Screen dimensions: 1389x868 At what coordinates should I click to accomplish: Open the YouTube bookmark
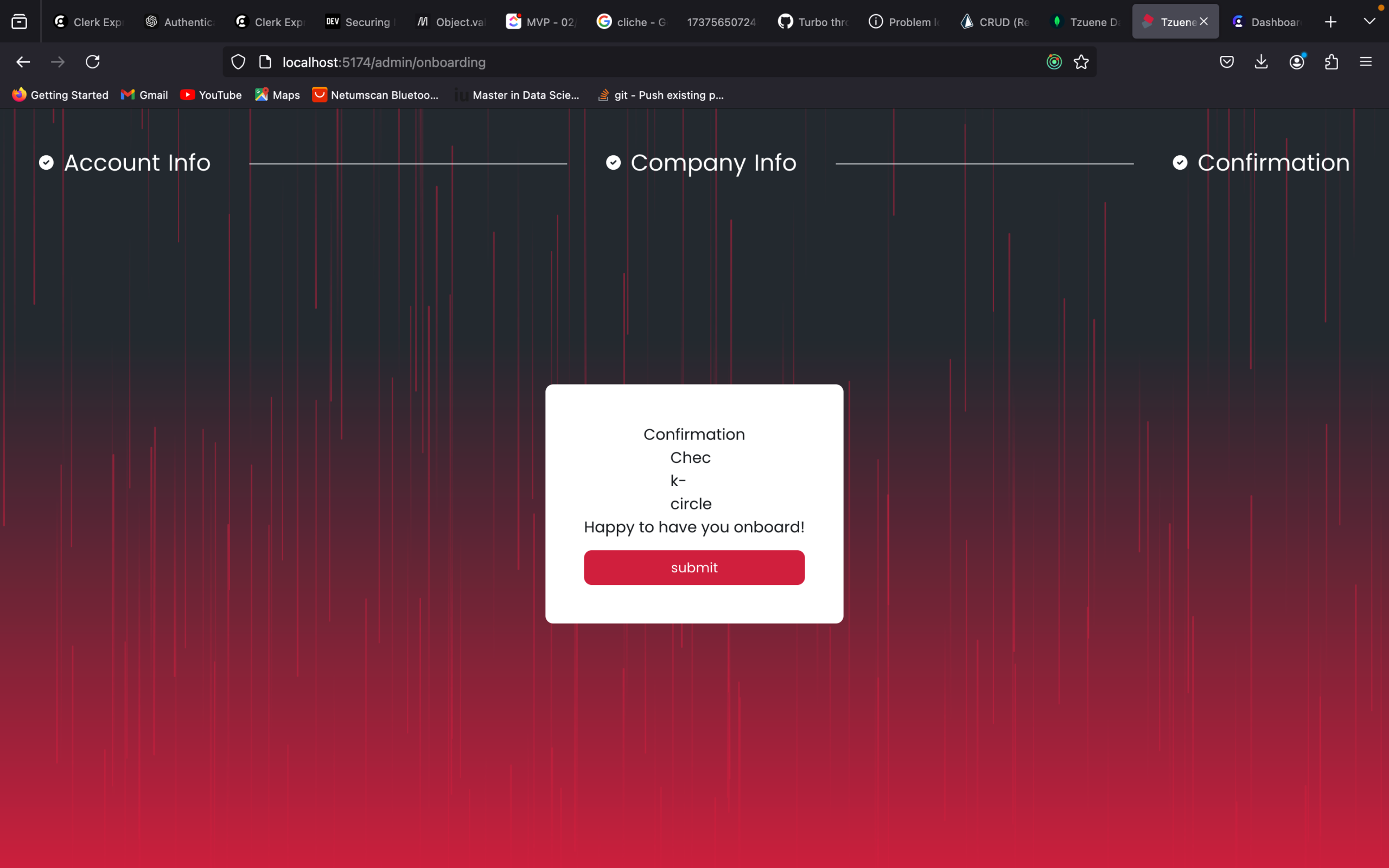[211, 95]
